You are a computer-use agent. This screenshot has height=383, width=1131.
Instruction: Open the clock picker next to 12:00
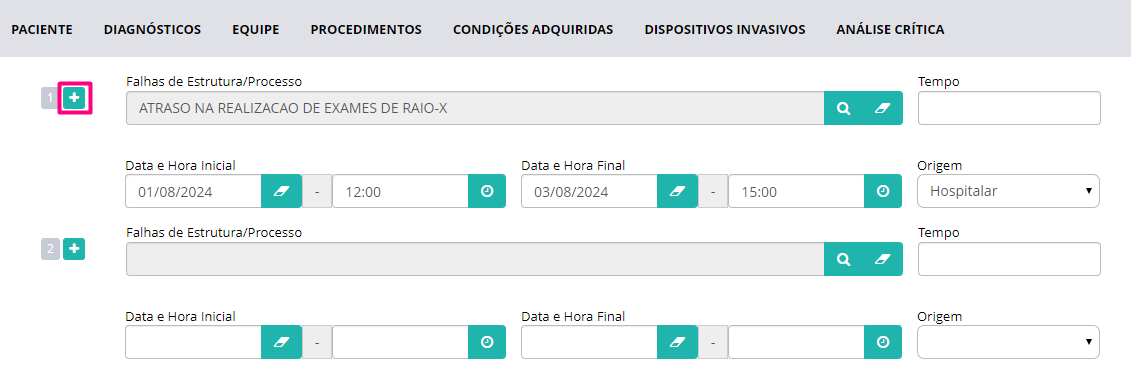(487, 191)
